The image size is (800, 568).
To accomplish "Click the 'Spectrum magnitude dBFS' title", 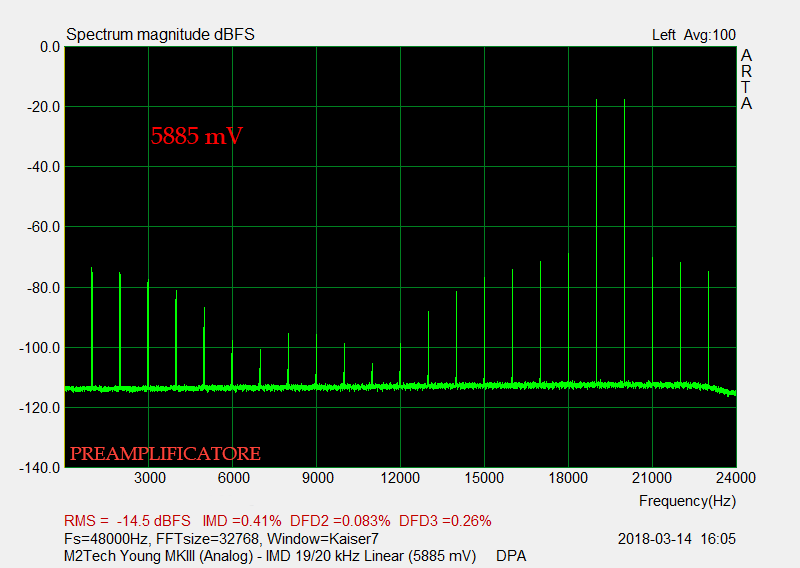I will (x=160, y=34).
